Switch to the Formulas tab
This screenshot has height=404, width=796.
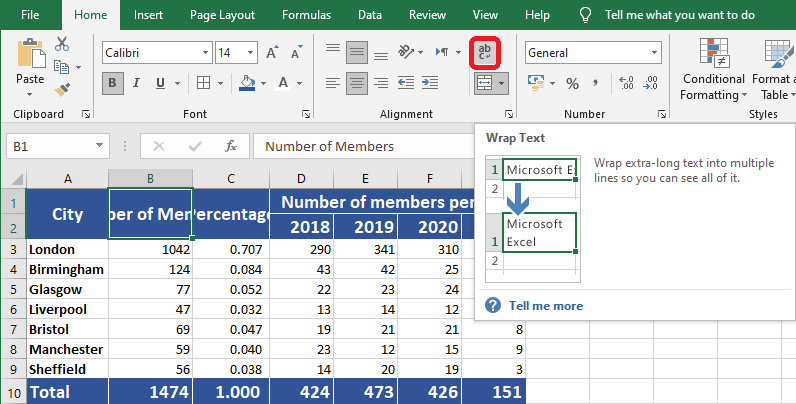point(307,15)
